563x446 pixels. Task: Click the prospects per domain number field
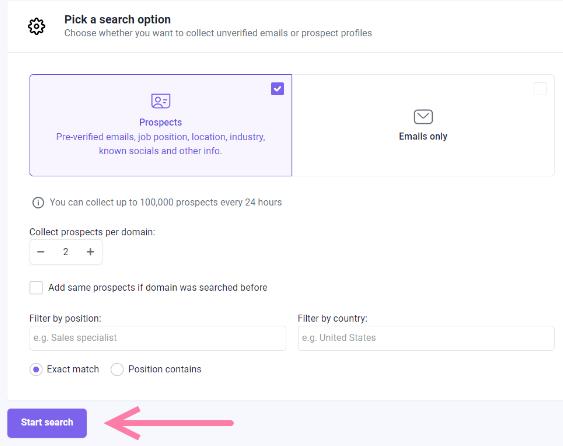(66, 252)
